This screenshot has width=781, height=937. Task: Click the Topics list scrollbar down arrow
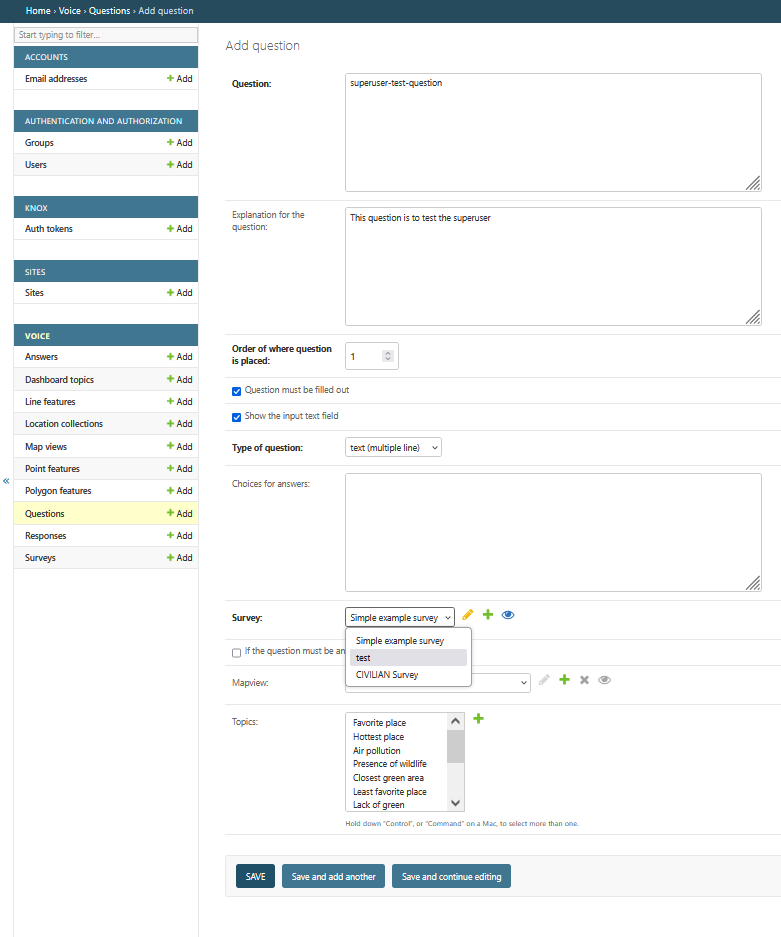tap(456, 803)
